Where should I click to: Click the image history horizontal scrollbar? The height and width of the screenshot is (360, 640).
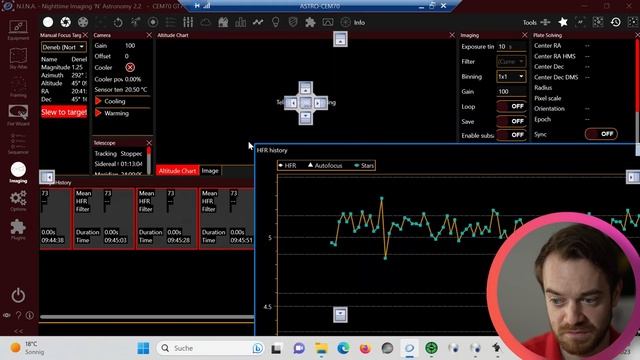pyautogui.click(x=147, y=317)
